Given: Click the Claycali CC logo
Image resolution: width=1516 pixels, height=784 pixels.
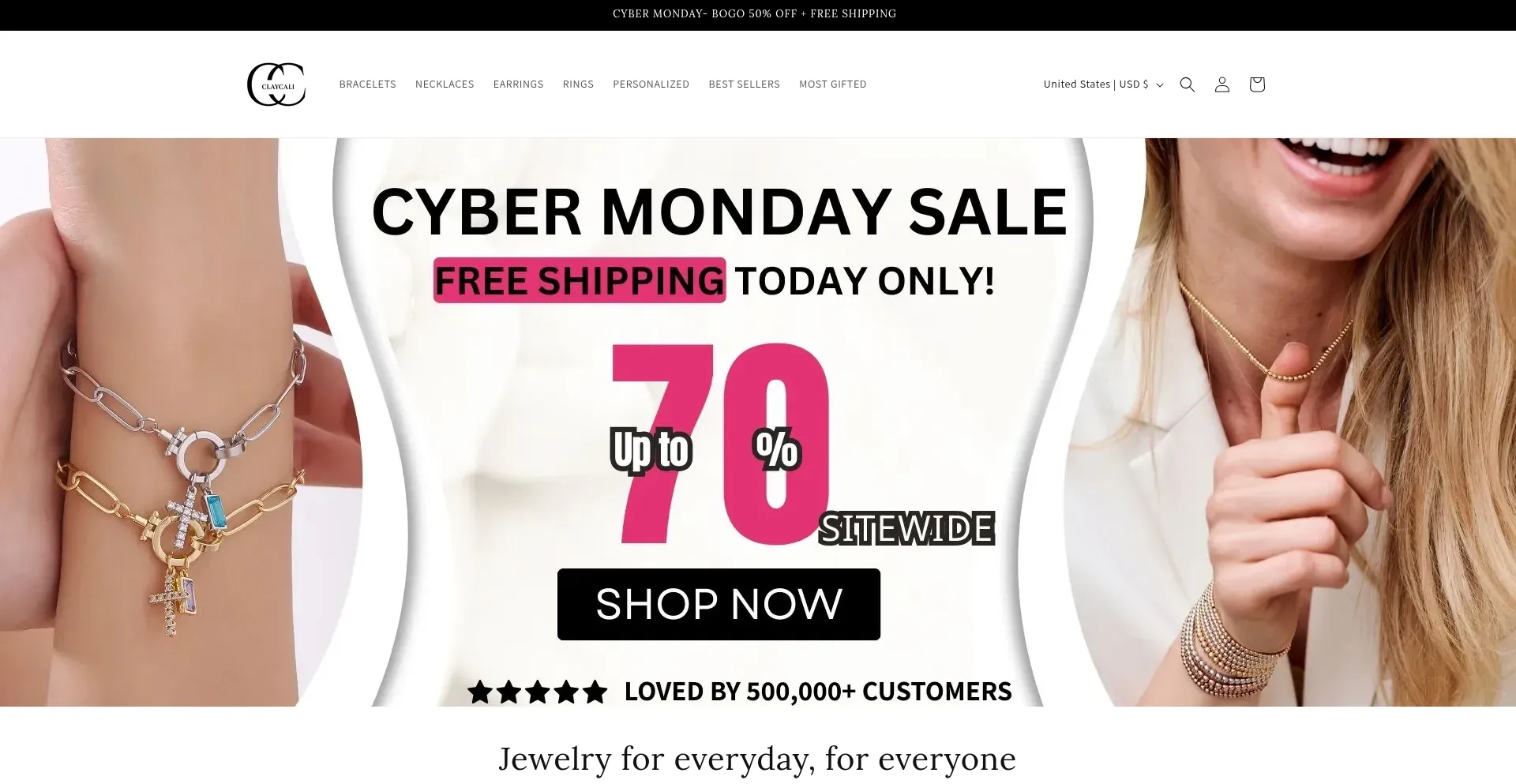Looking at the screenshot, I should [x=276, y=84].
